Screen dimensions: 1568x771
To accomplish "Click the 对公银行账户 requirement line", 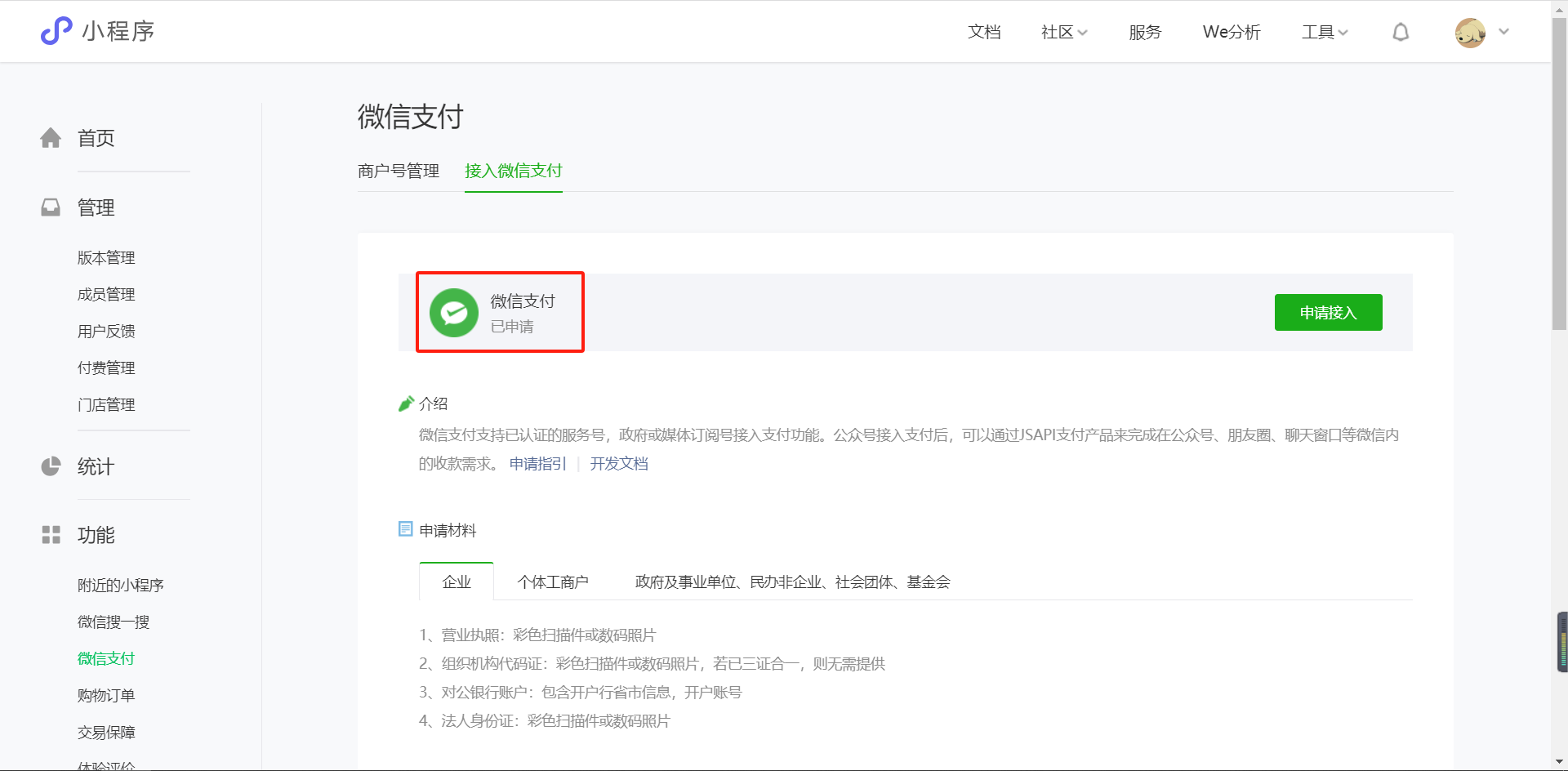I will tap(580, 692).
